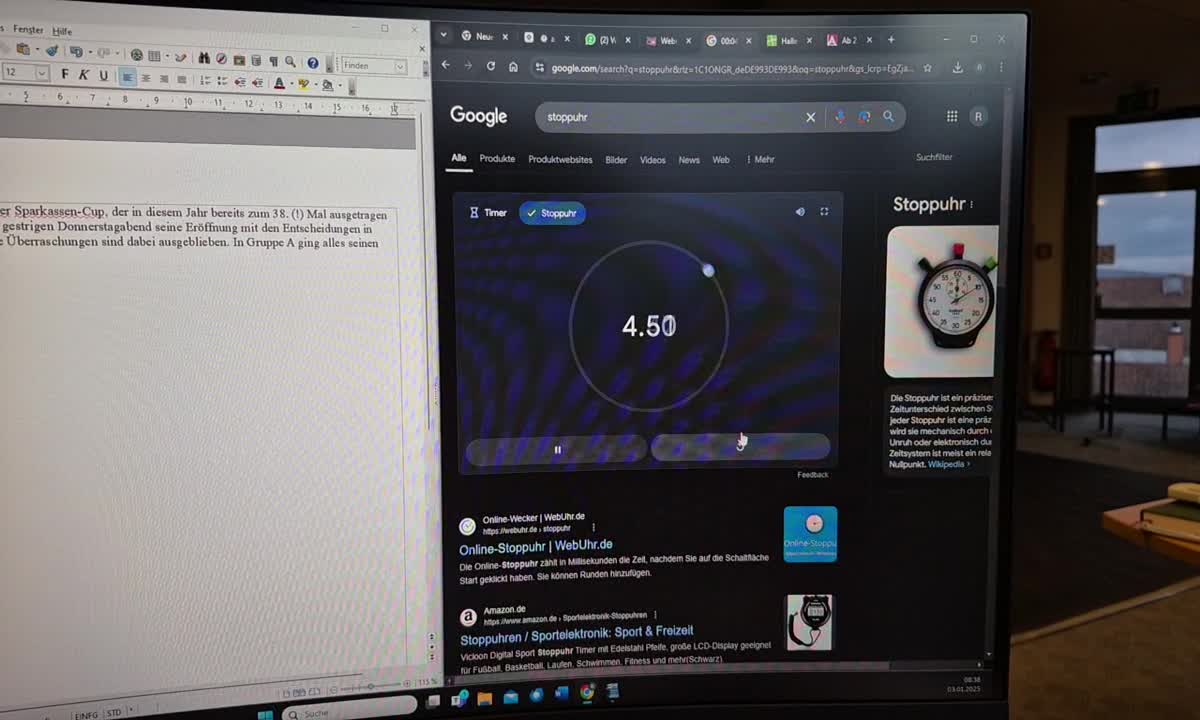Click the stopwatch reset button

click(740, 447)
